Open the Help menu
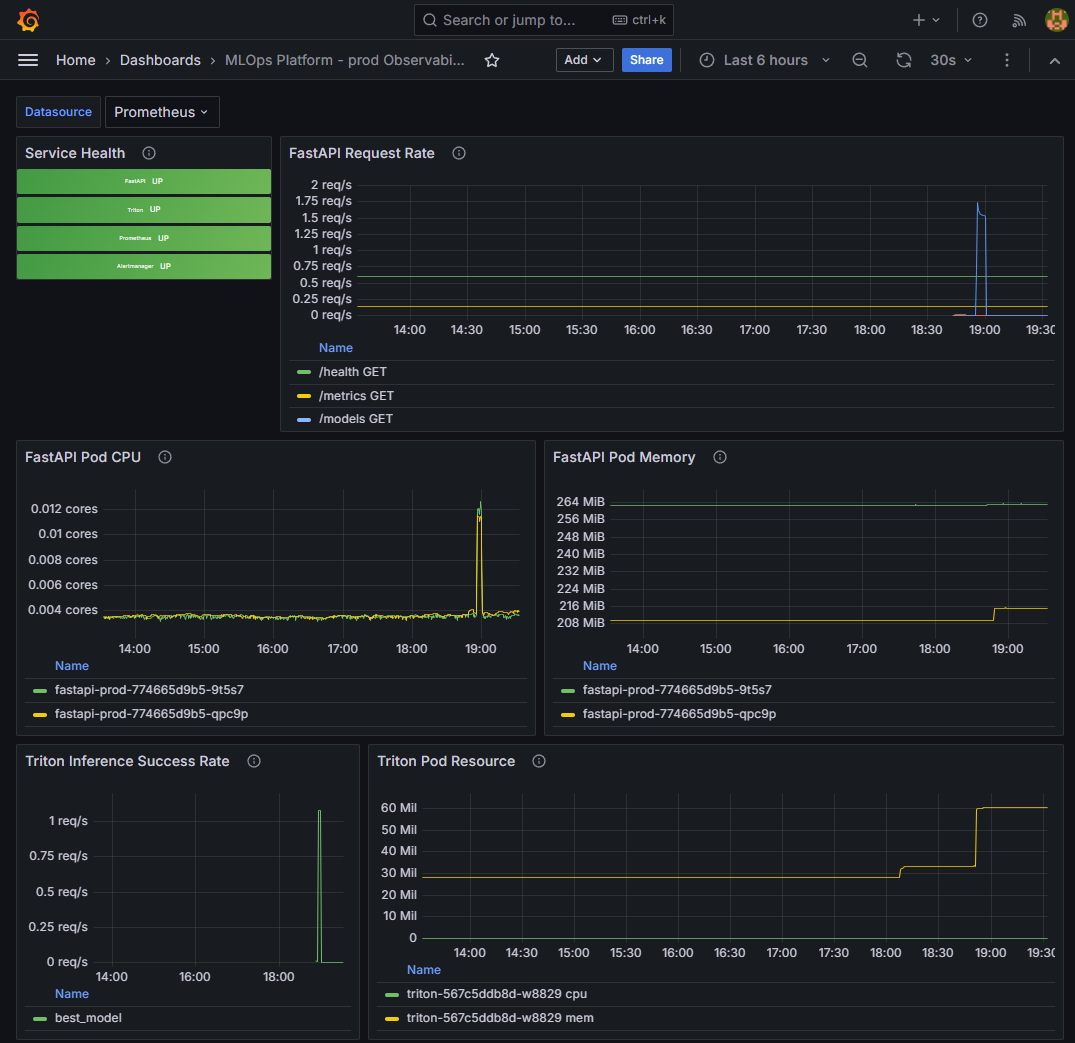1075x1043 pixels. 979,19
